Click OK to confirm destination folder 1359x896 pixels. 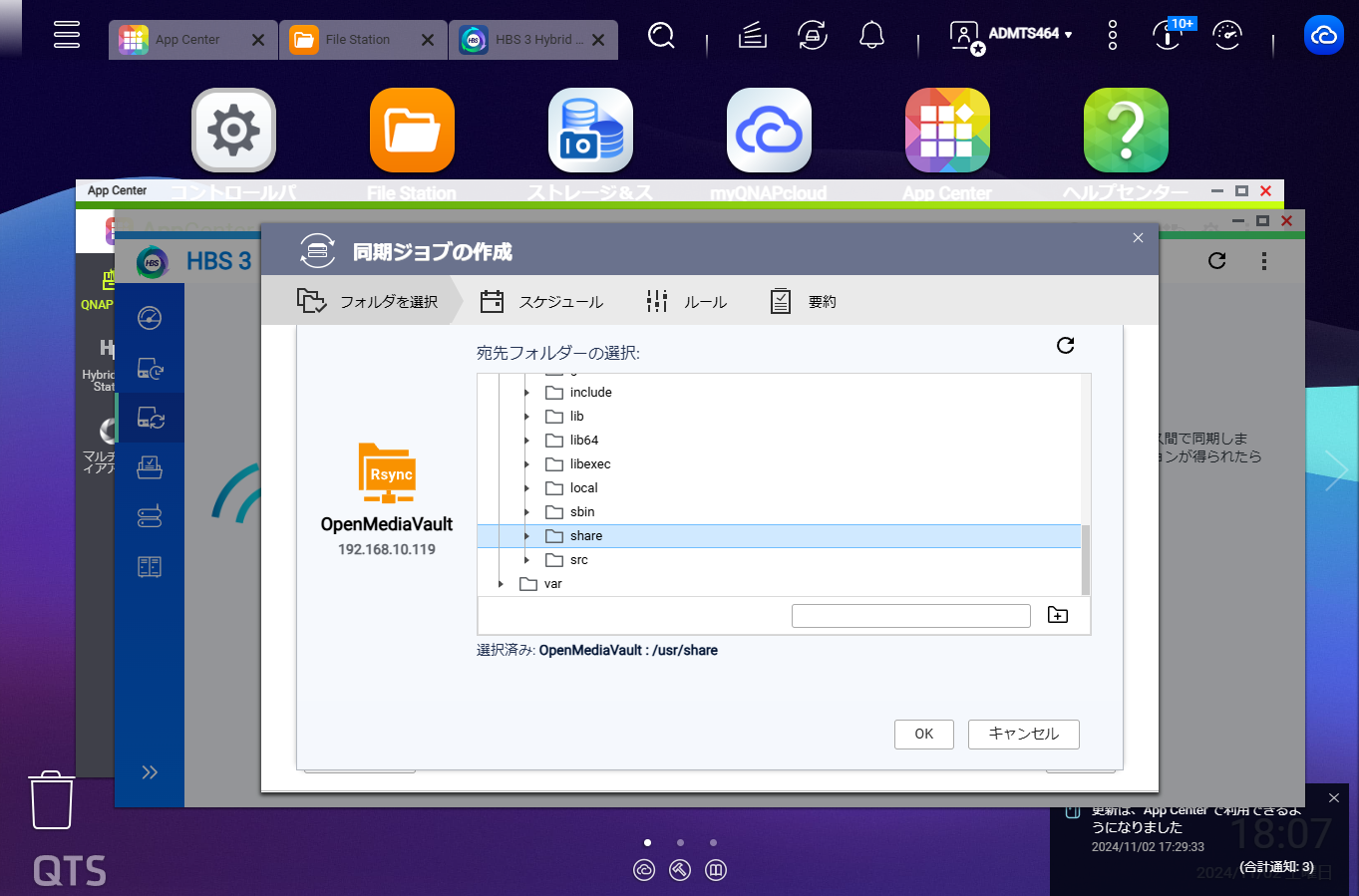(x=924, y=734)
